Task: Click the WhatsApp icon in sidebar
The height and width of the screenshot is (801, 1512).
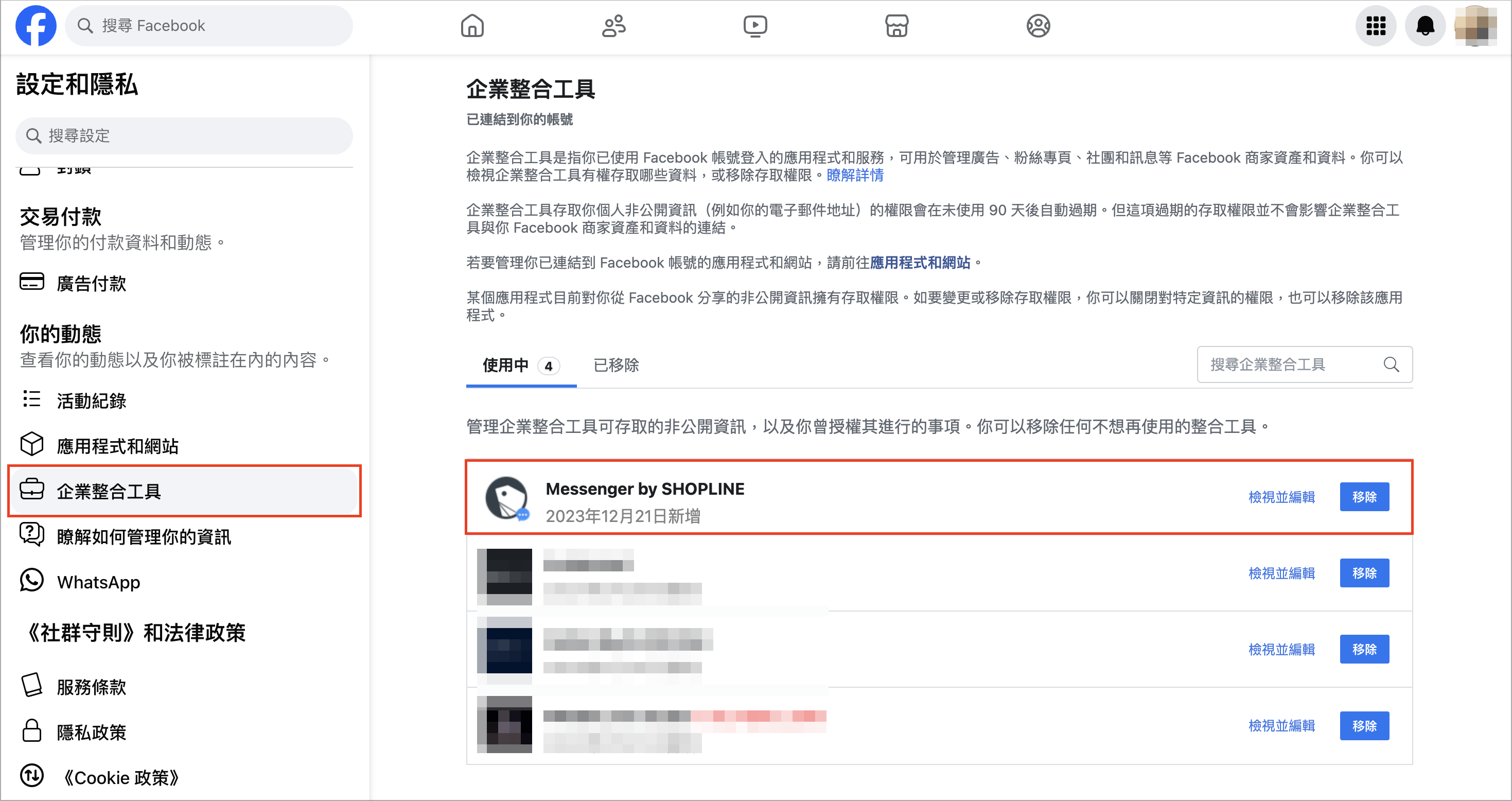Action: tap(32, 581)
